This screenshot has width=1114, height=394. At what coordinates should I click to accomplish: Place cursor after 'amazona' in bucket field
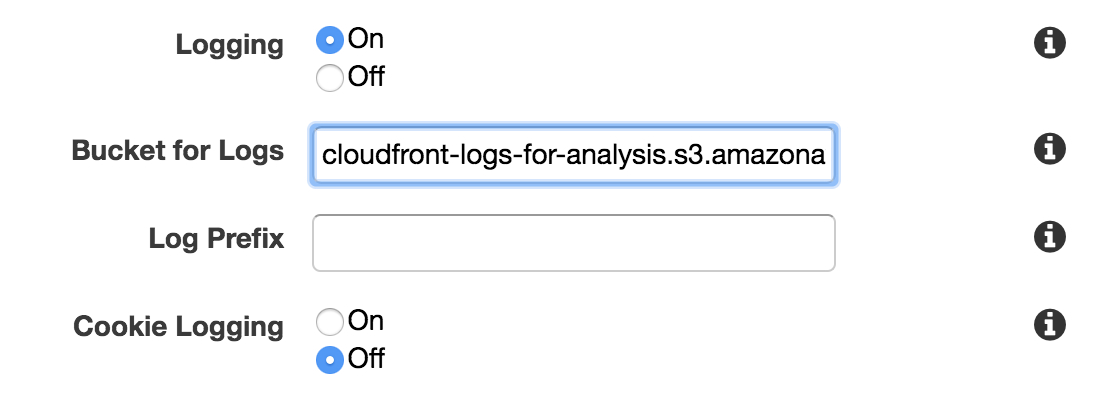[x=826, y=155]
